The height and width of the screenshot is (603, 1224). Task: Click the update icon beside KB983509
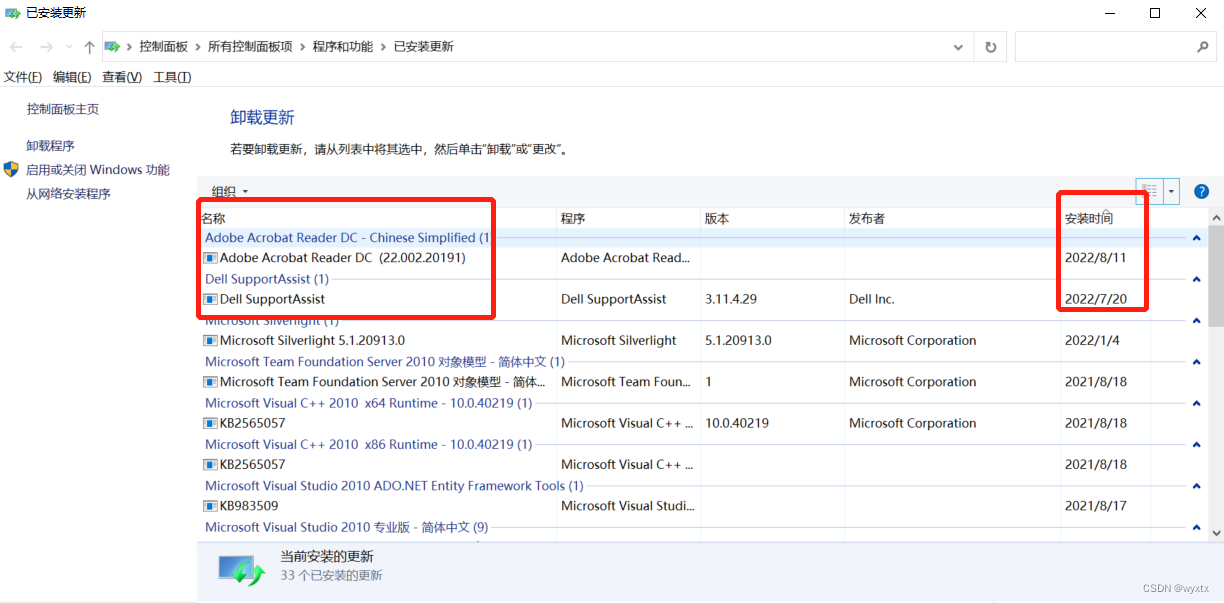coord(210,506)
